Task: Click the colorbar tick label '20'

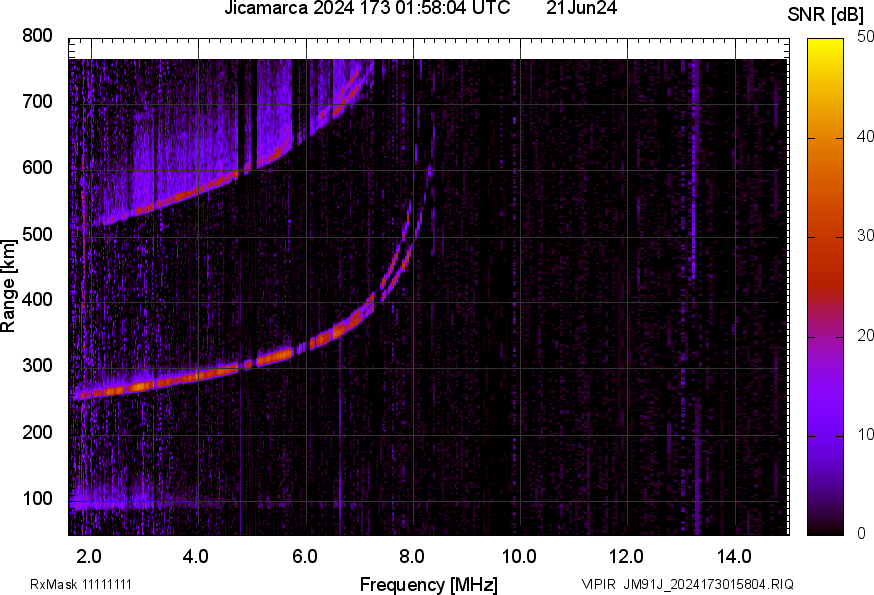Action: point(865,335)
